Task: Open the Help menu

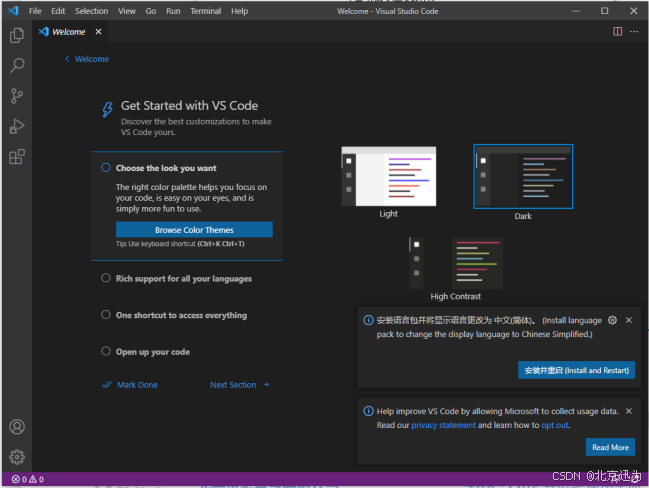Action: pyautogui.click(x=239, y=11)
